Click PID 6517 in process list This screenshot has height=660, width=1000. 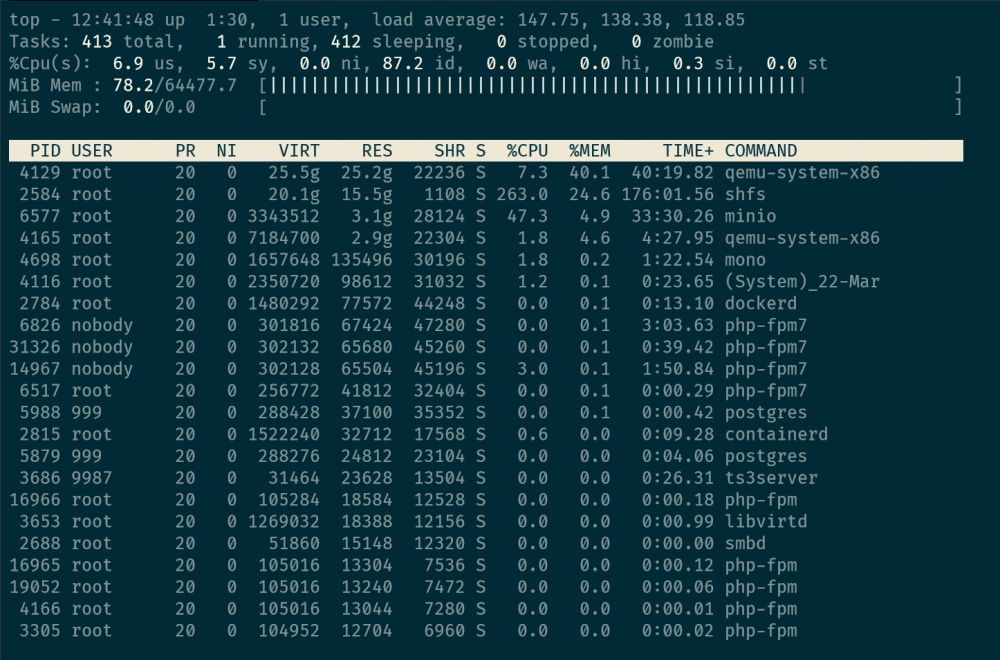pyautogui.click(x=40, y=390)
